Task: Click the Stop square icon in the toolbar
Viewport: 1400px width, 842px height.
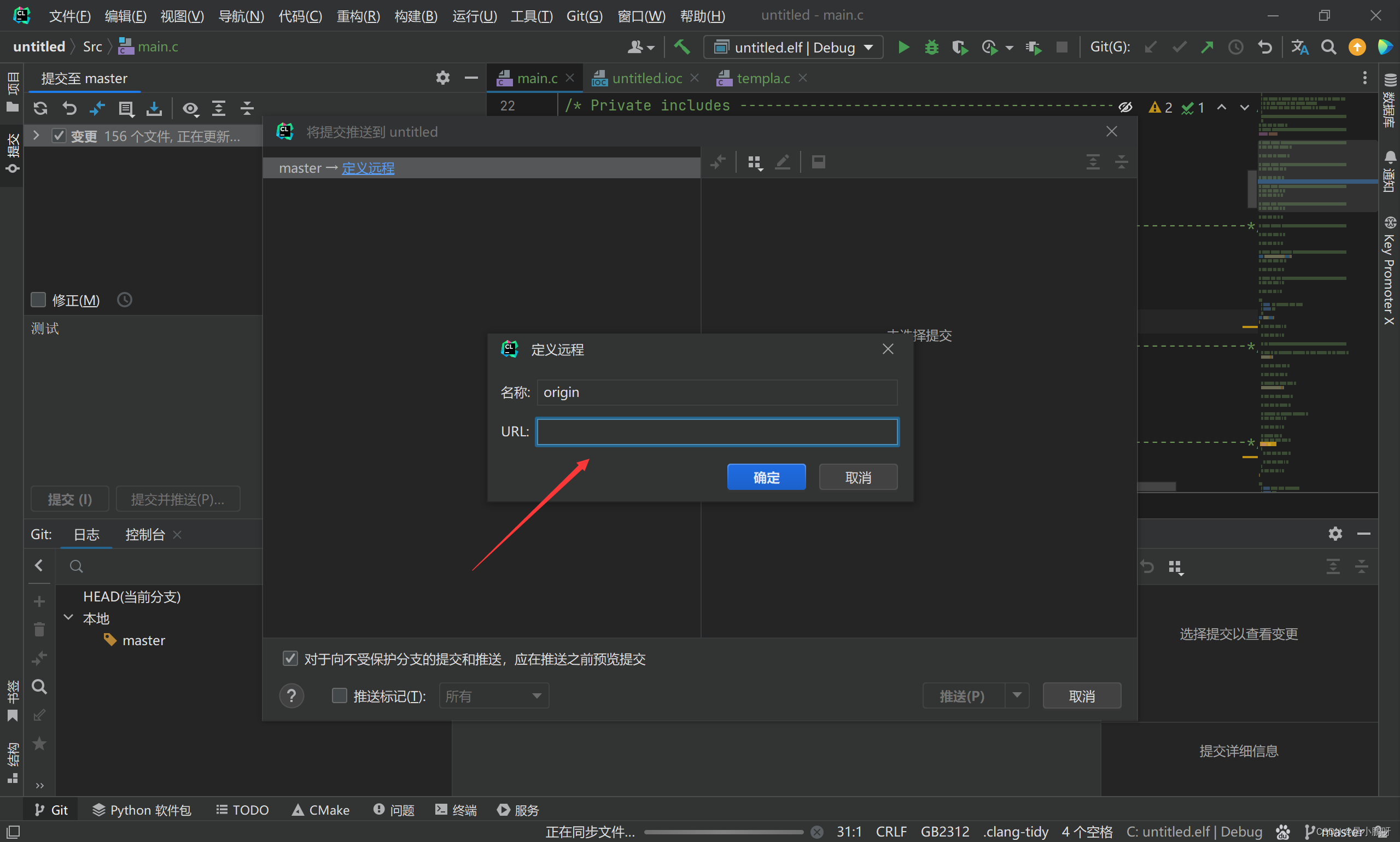Action: point(1061,47)
